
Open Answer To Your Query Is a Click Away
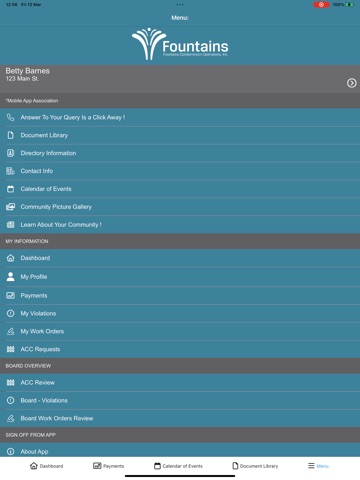point(180,117)
